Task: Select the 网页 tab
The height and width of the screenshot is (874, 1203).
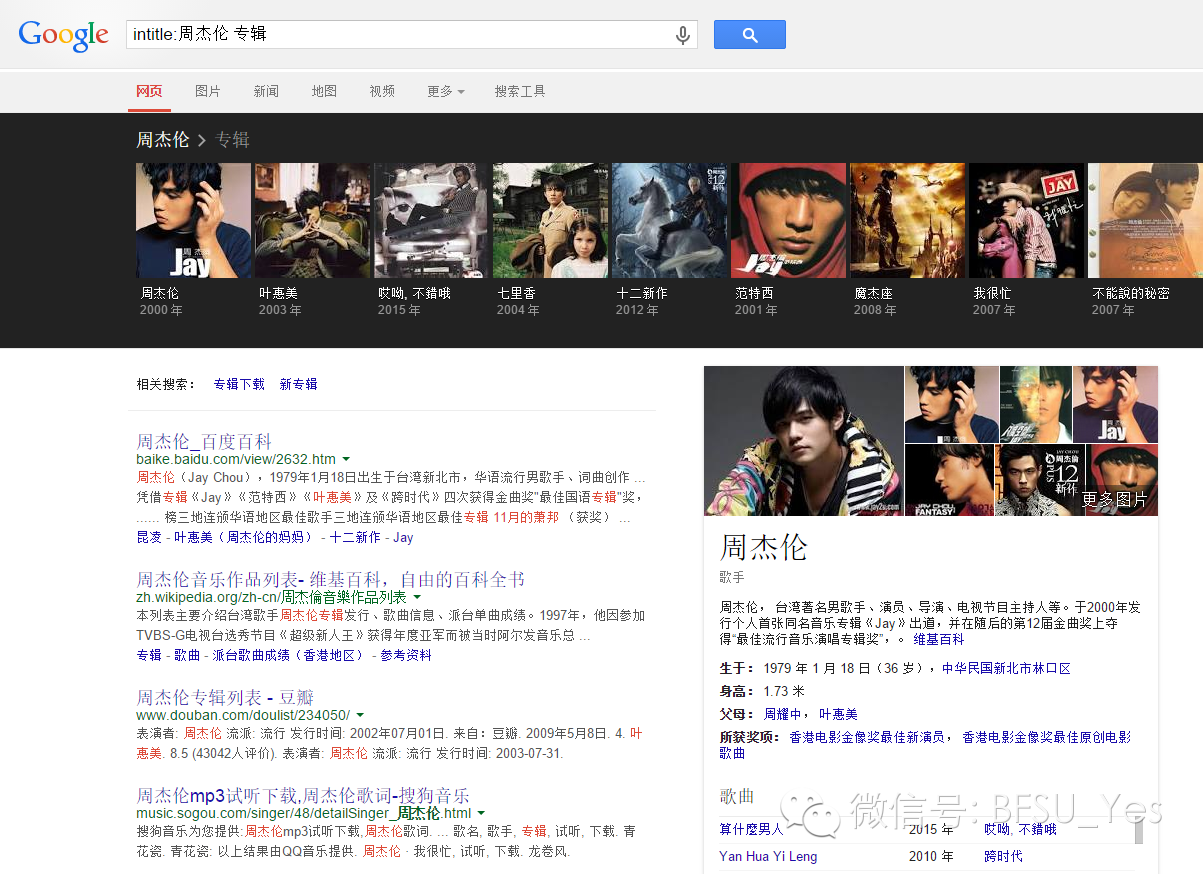Action: [149, 91]
